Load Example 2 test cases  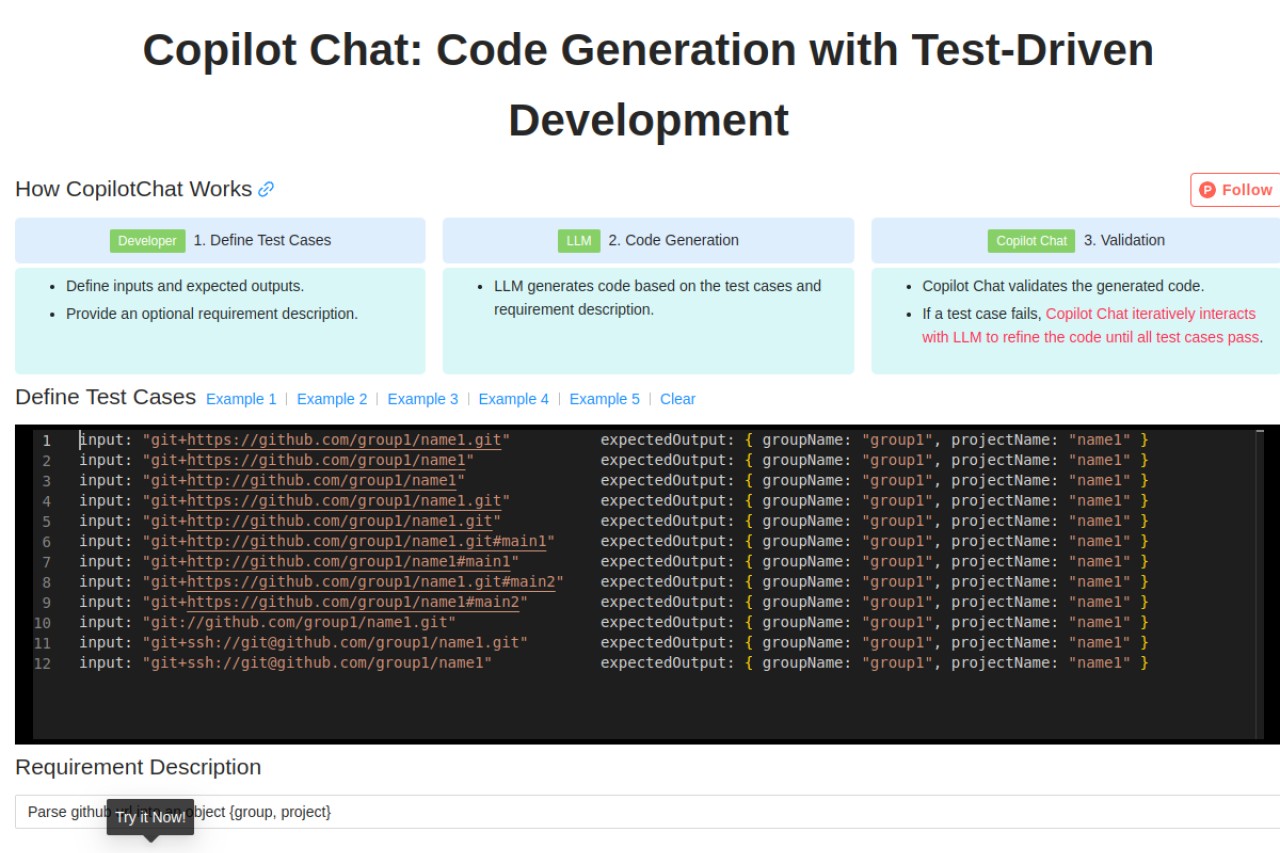pos(332,399)
